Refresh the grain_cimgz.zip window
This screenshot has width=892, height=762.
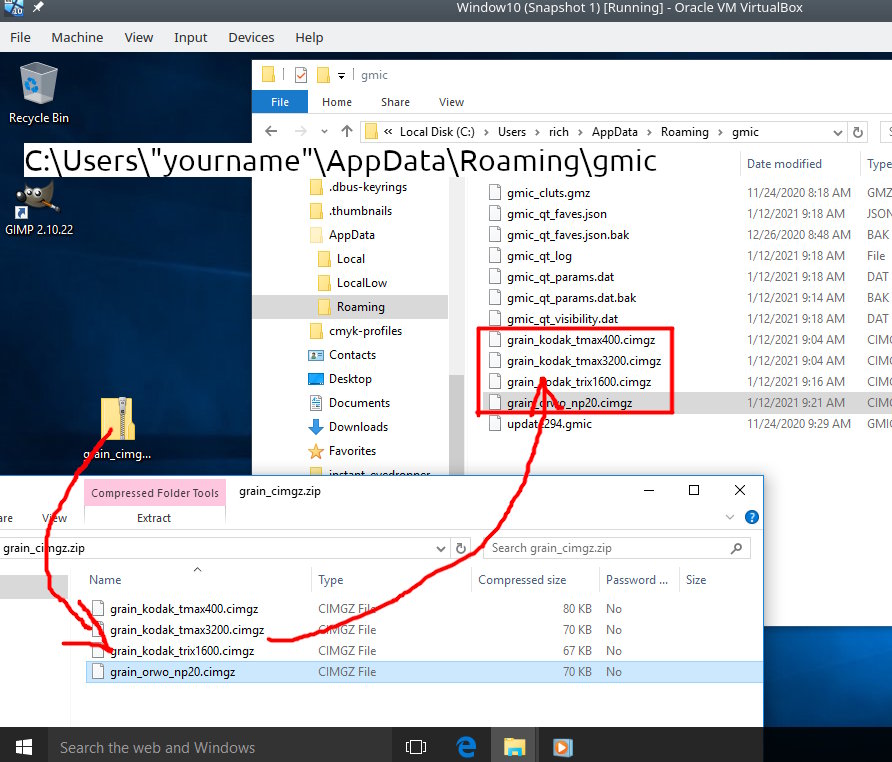click(461, 549)
